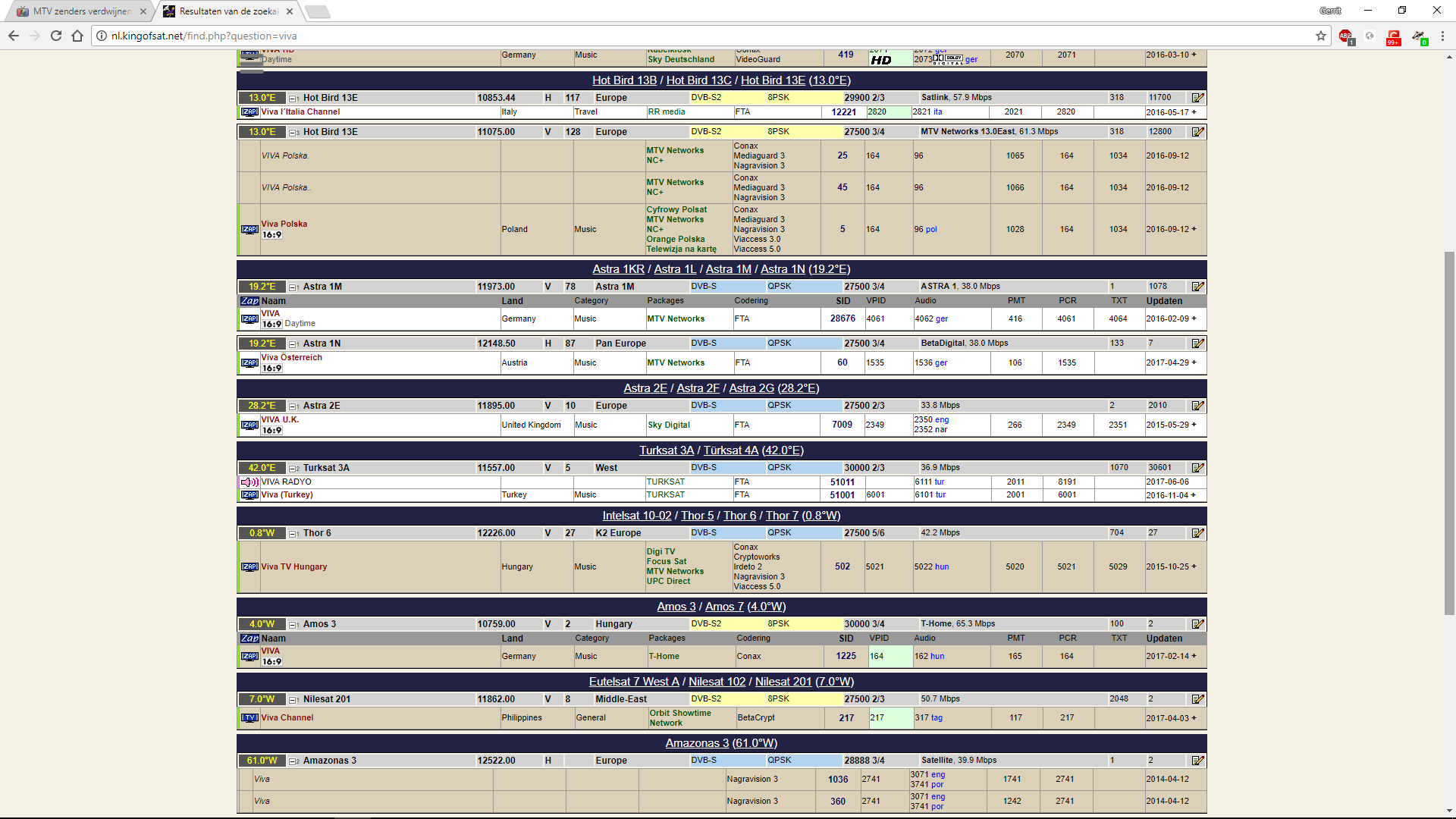This screenshot has width=1456, height=819.
Task: Open the browser home page icon
Action: point(77,36)
